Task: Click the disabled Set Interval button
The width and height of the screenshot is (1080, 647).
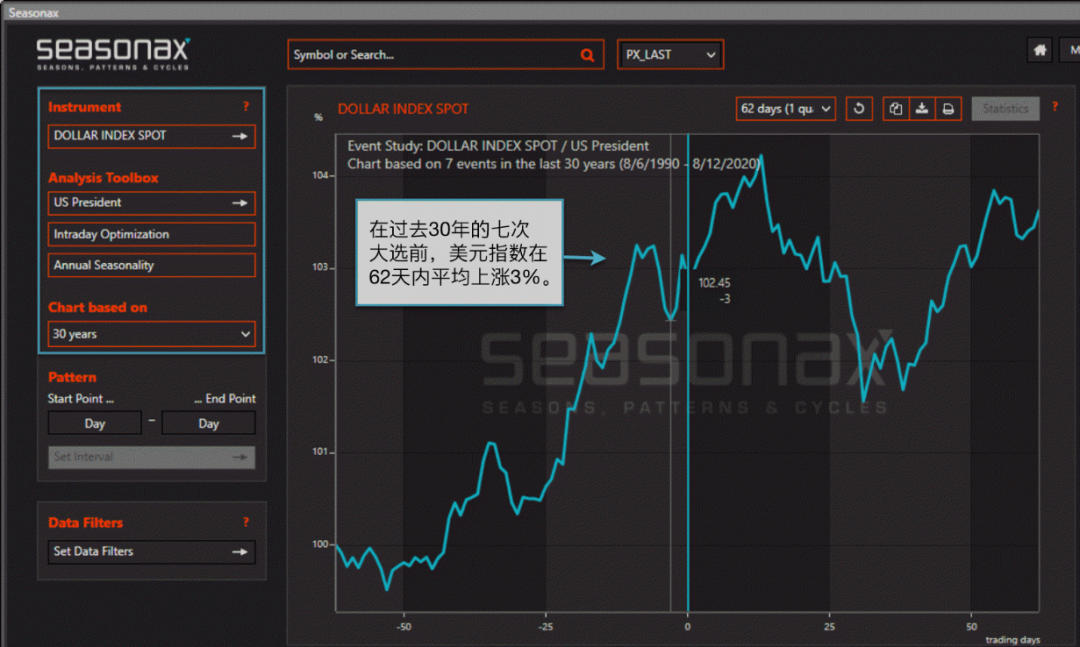Action: [x=152, y=457]
